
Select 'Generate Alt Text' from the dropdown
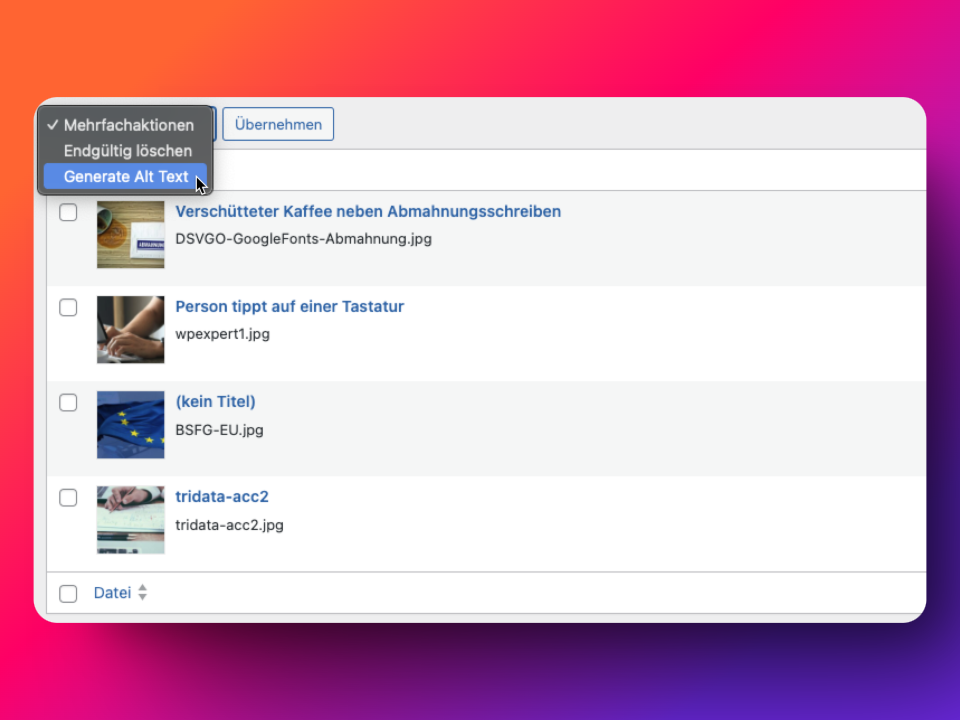[x=126, y=177]
